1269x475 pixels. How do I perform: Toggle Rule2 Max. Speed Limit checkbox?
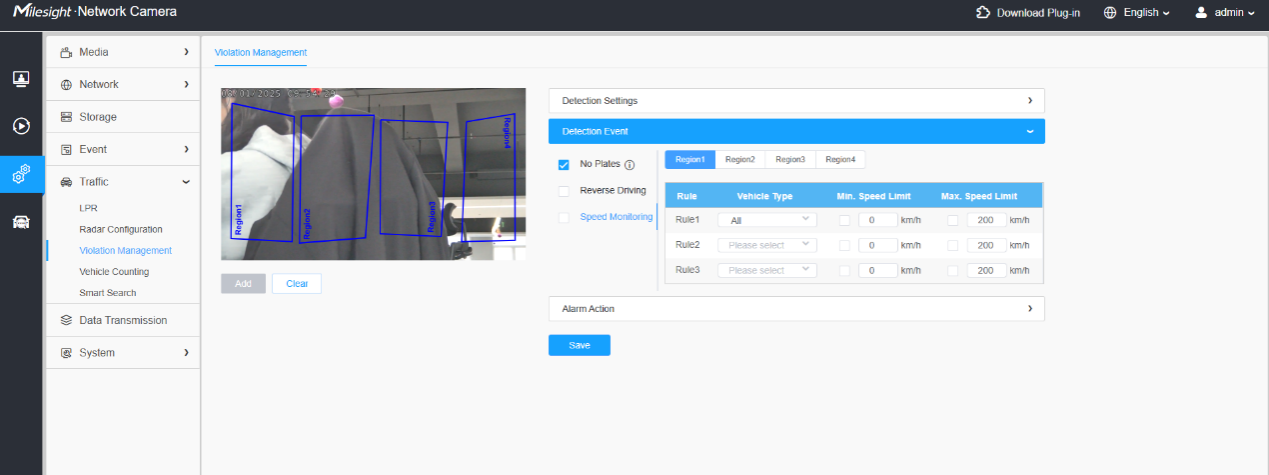tap(953, 244)
